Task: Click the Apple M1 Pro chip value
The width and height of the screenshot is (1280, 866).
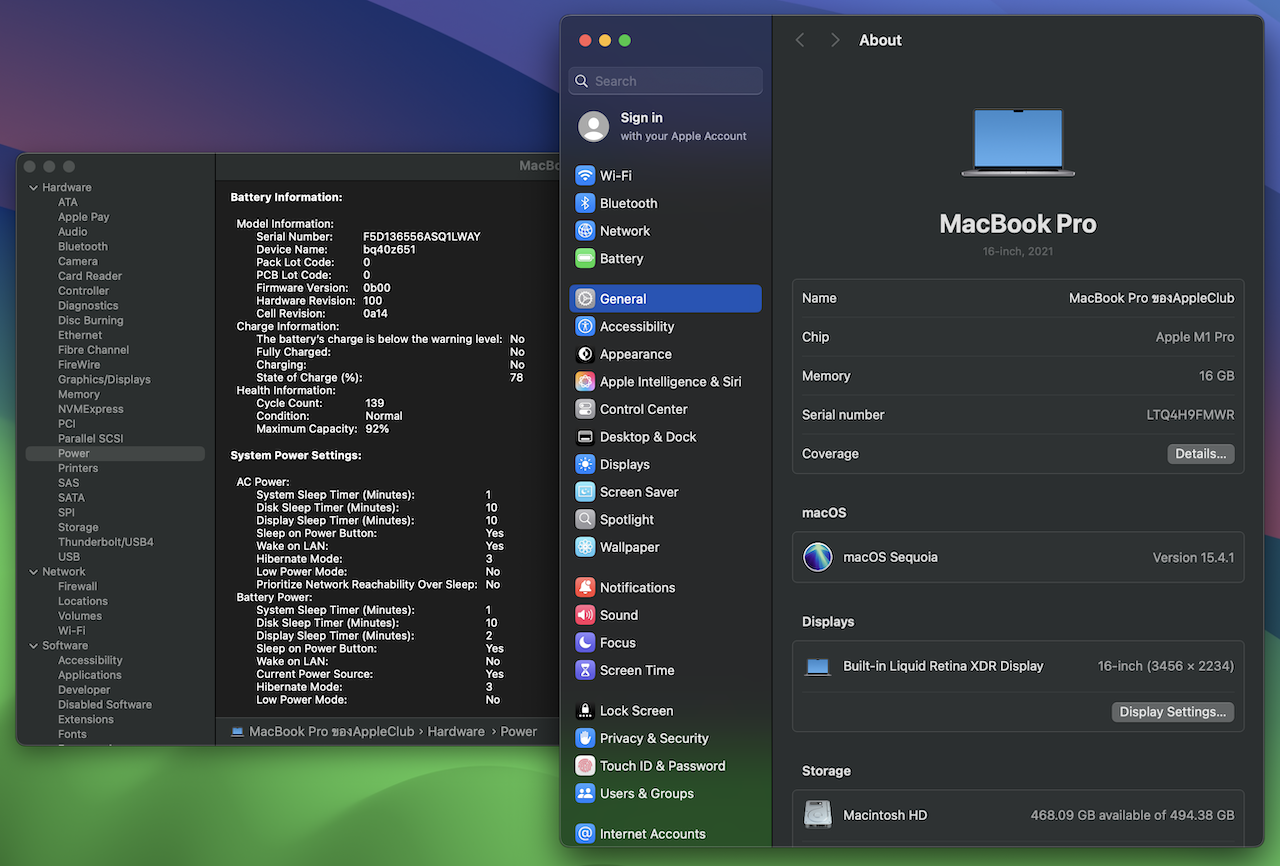Action: coord(1195,337)
